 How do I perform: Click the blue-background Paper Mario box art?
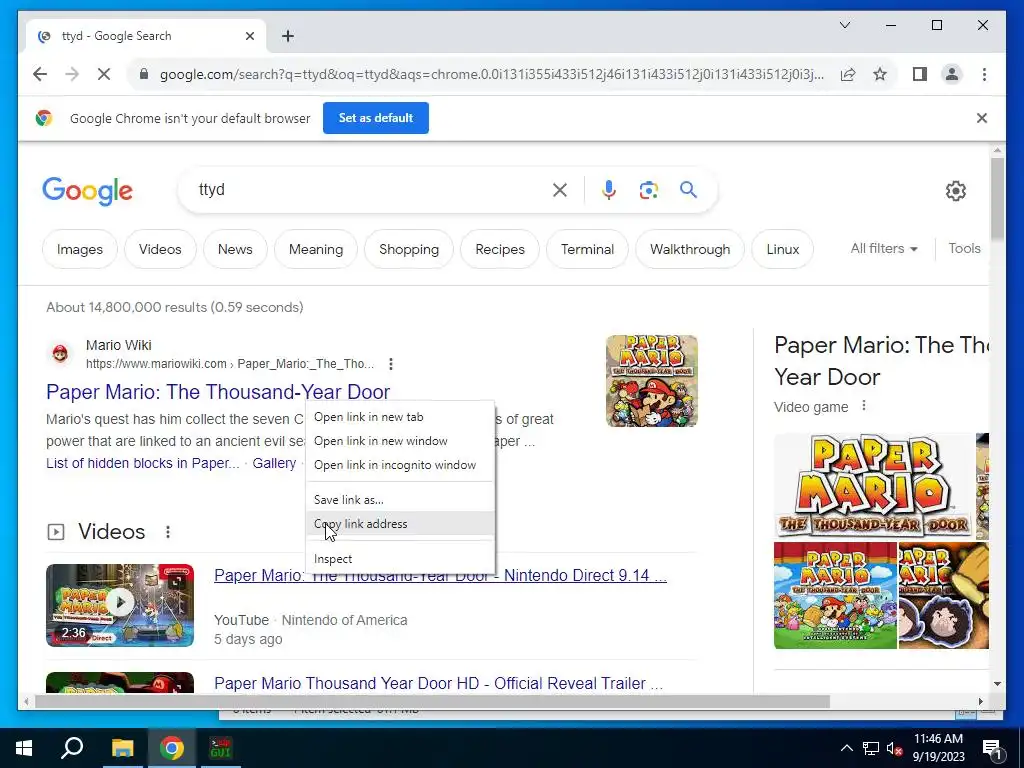pyautogui.click(x=835, y=596)
